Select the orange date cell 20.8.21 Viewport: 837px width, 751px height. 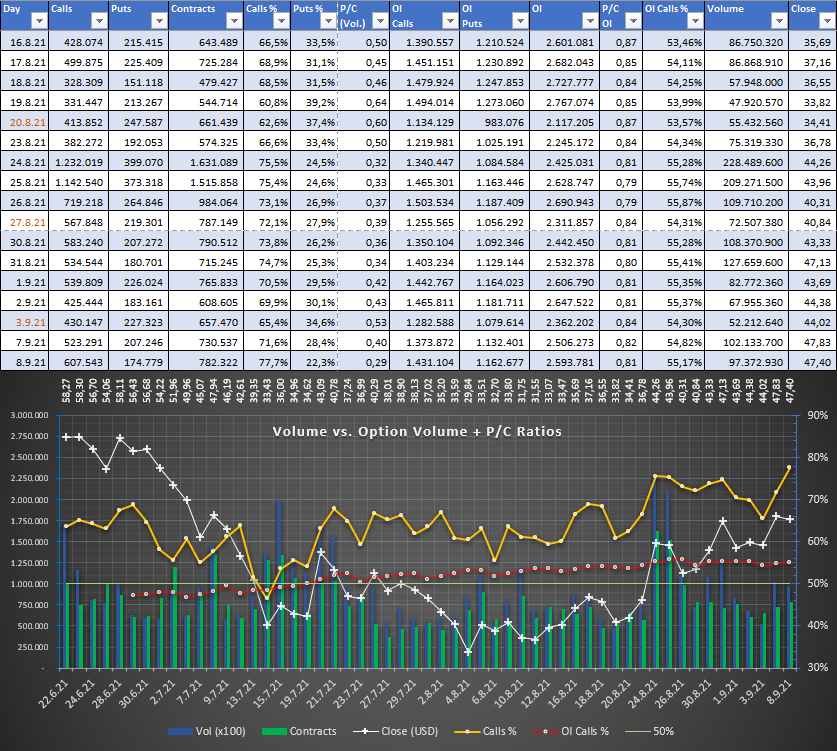(25, 122)
